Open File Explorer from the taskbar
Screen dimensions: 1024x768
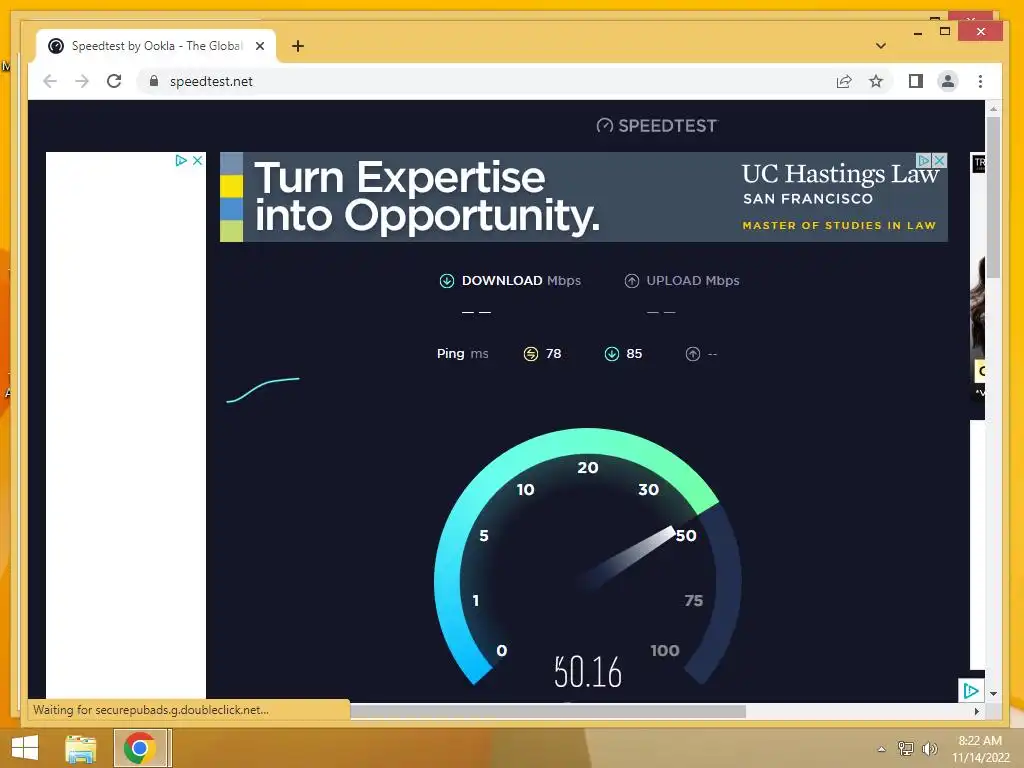(x=81, y=748)
